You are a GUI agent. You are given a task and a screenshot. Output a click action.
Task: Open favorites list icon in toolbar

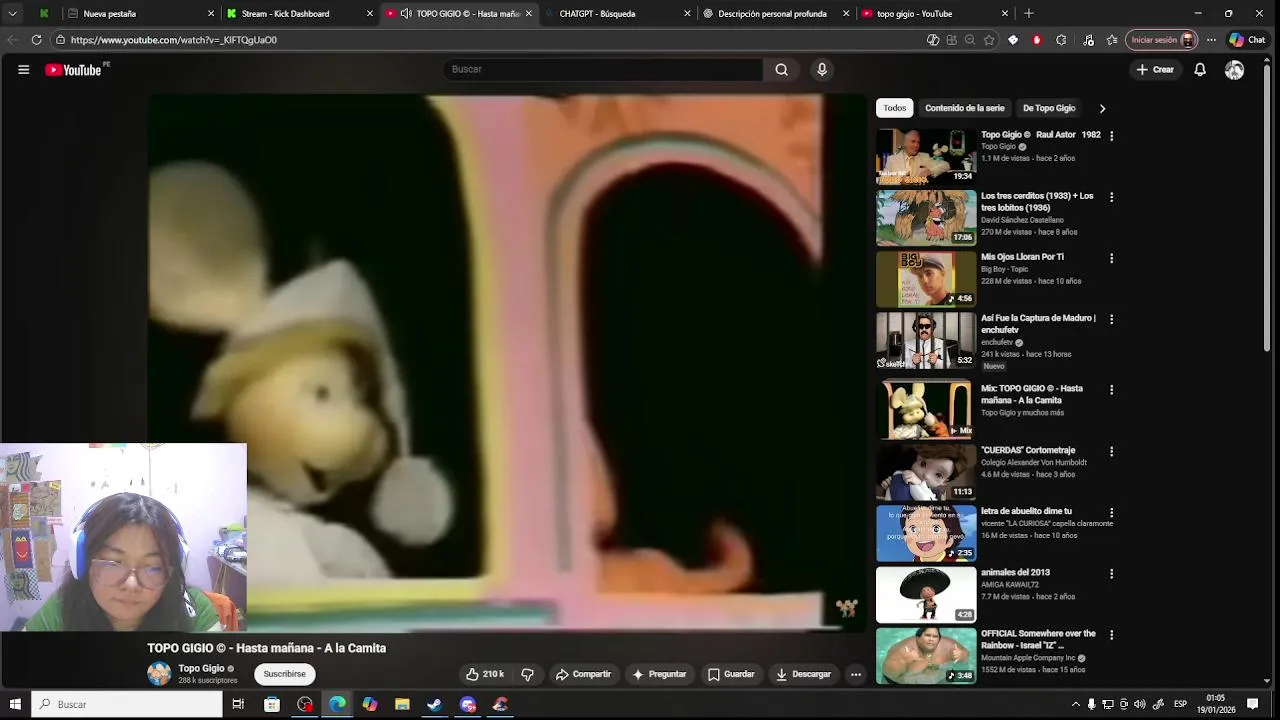coord(1112,40)
